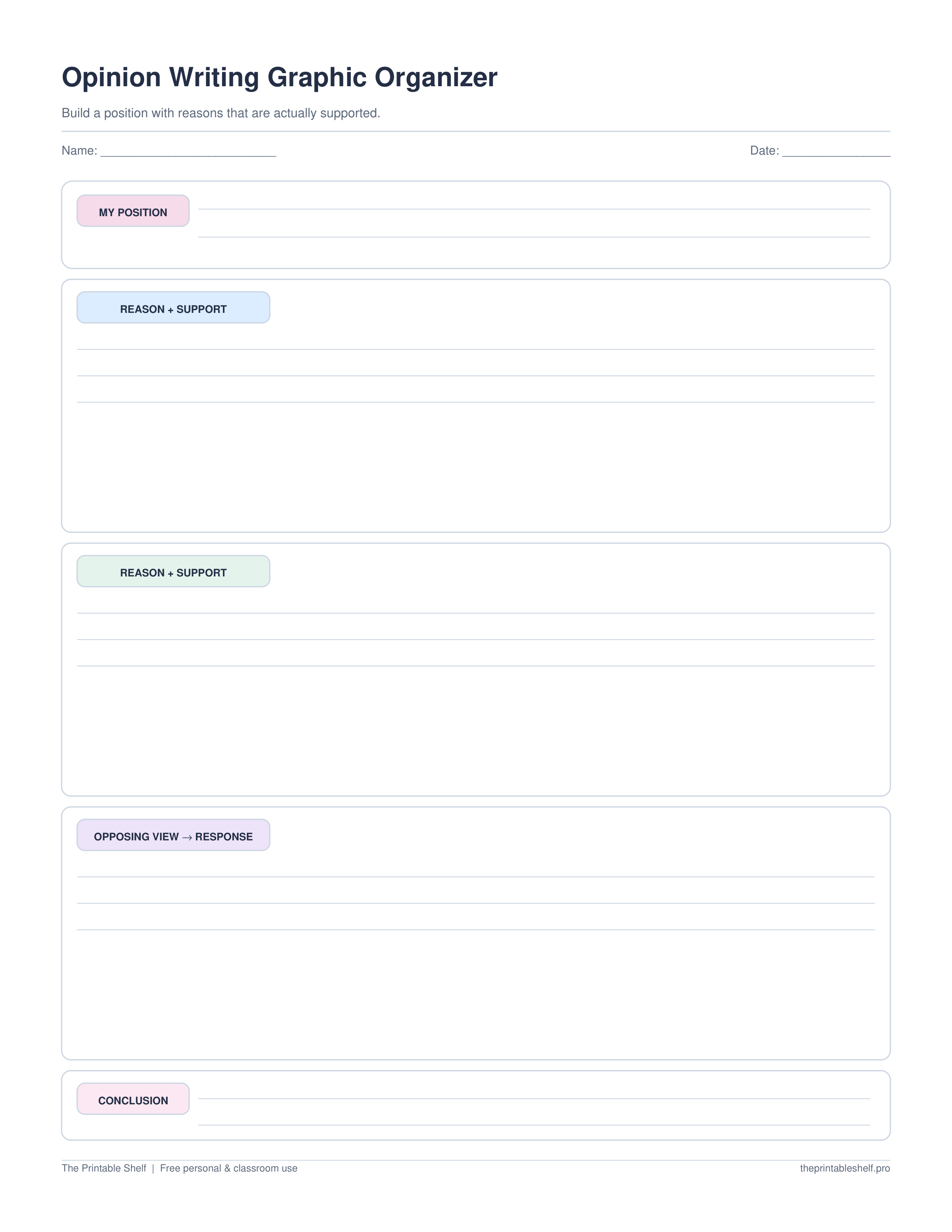Click first line under blue REASON + SUPPORT

pos(475,349)
